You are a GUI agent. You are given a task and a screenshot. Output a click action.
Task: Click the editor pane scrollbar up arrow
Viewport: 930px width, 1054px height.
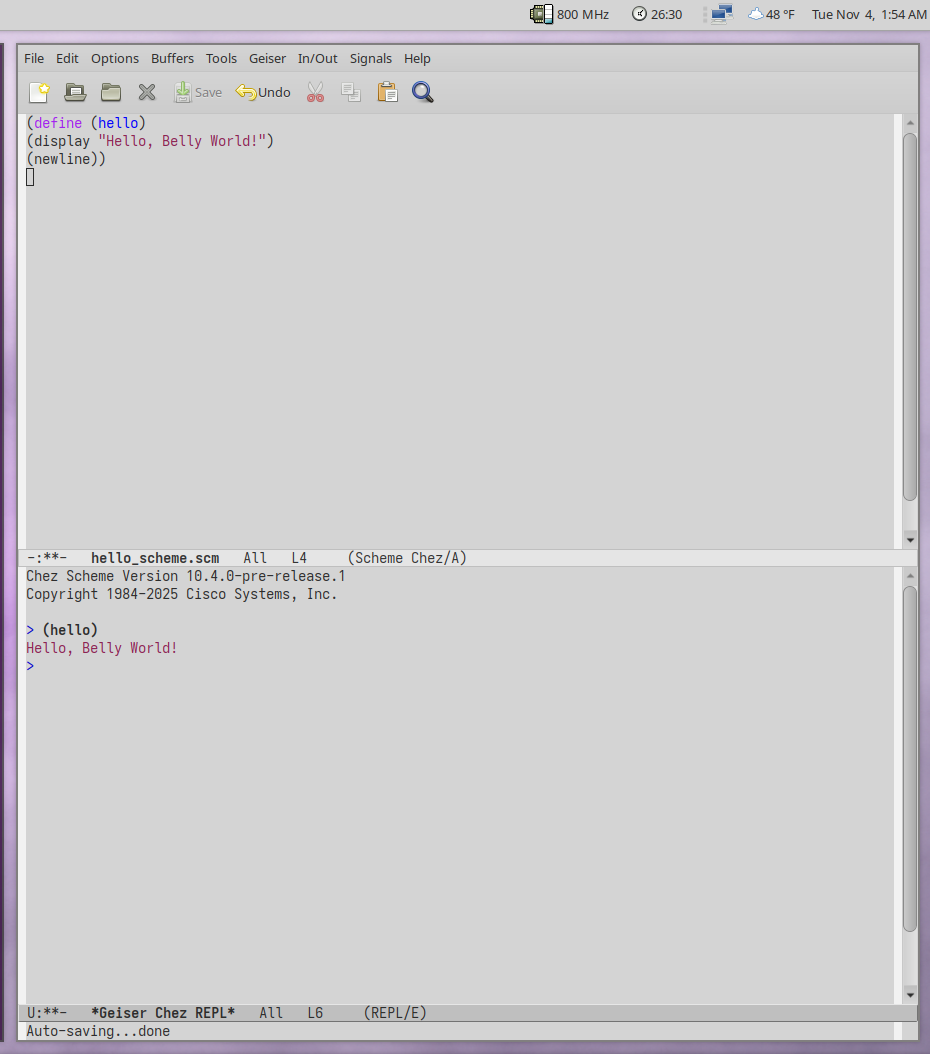[910, 123]
